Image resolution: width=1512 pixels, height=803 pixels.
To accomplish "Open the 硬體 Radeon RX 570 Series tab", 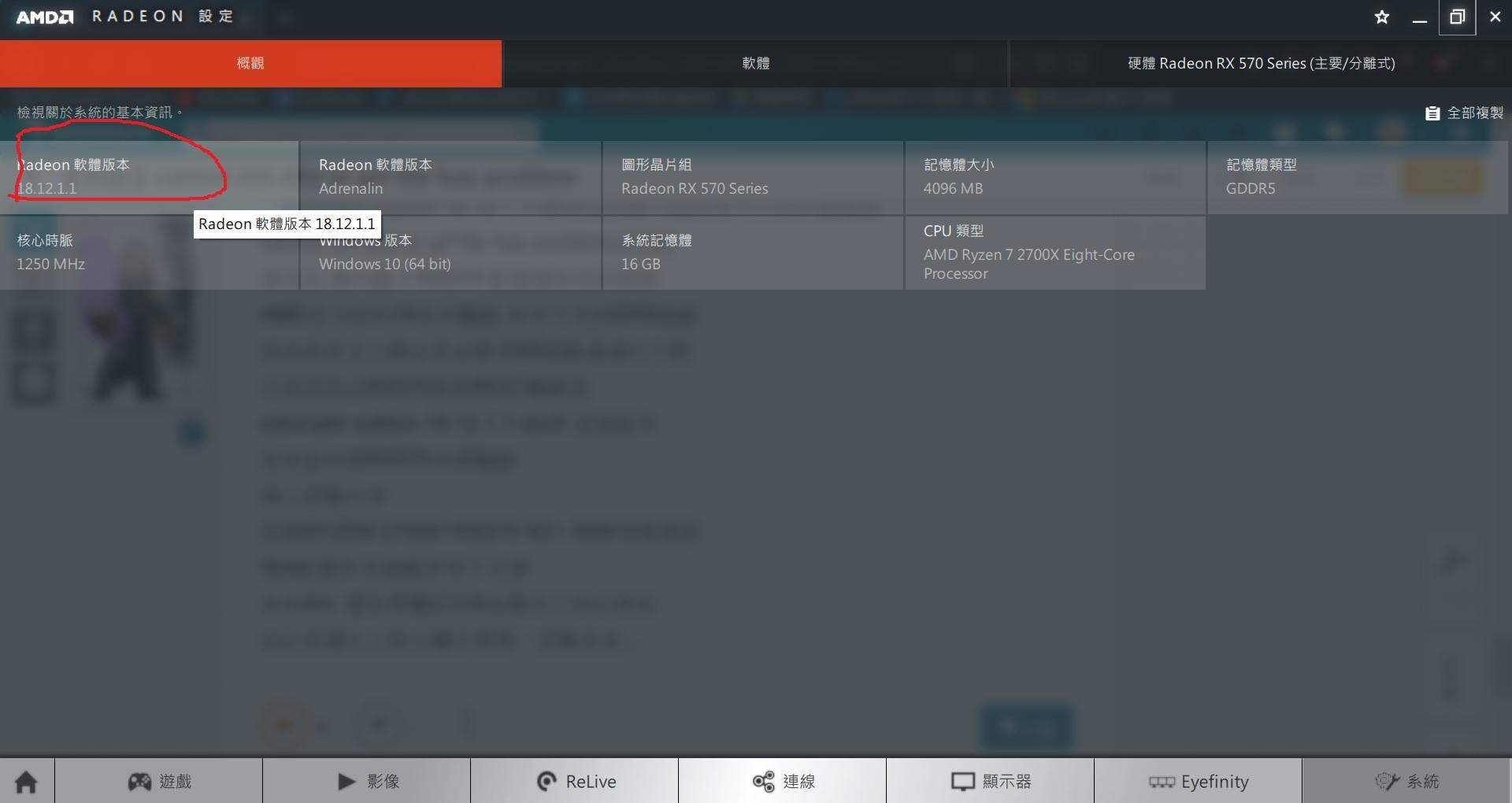I will click(x=1261, y=63).
